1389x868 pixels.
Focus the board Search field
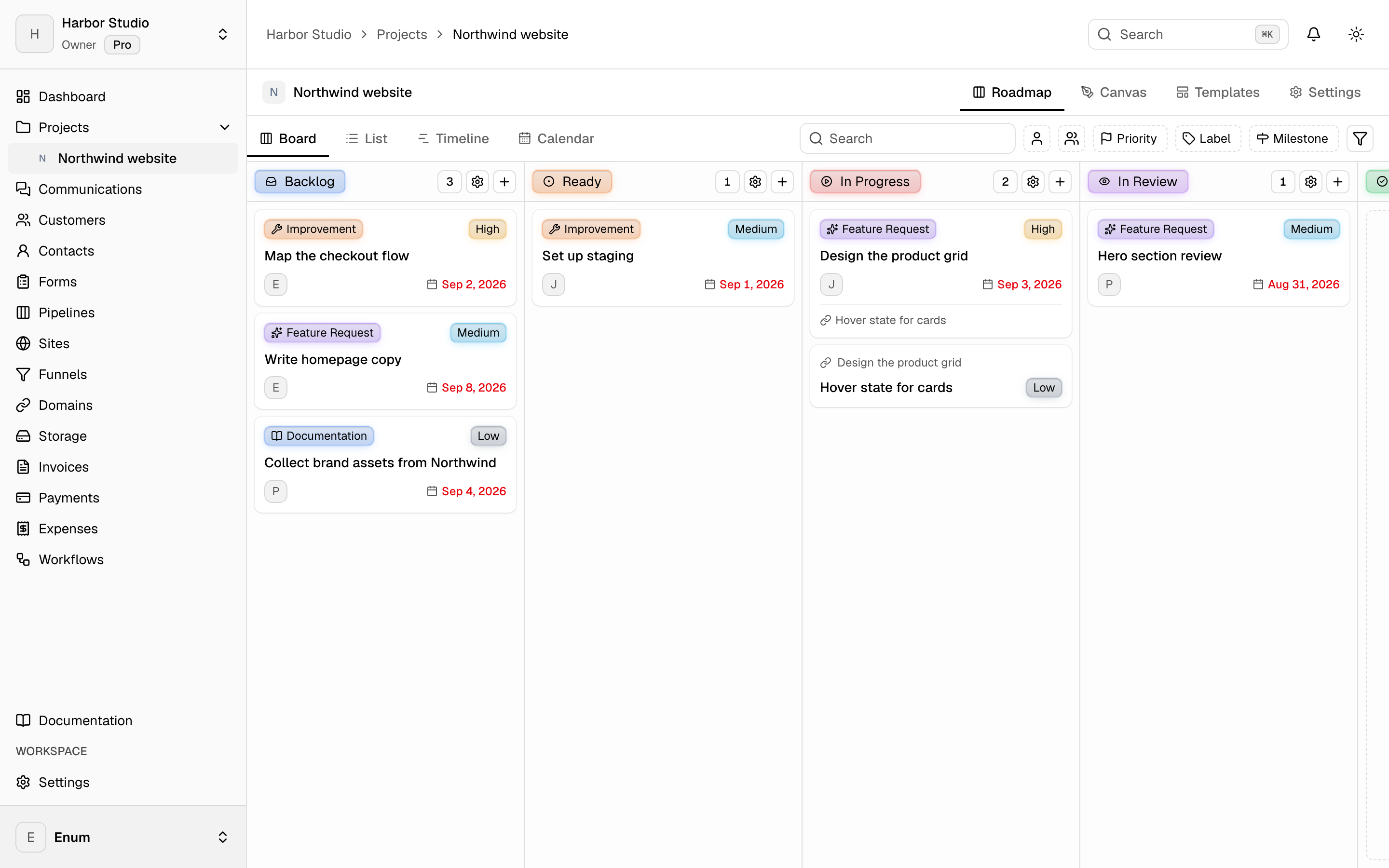pos(907,138)
